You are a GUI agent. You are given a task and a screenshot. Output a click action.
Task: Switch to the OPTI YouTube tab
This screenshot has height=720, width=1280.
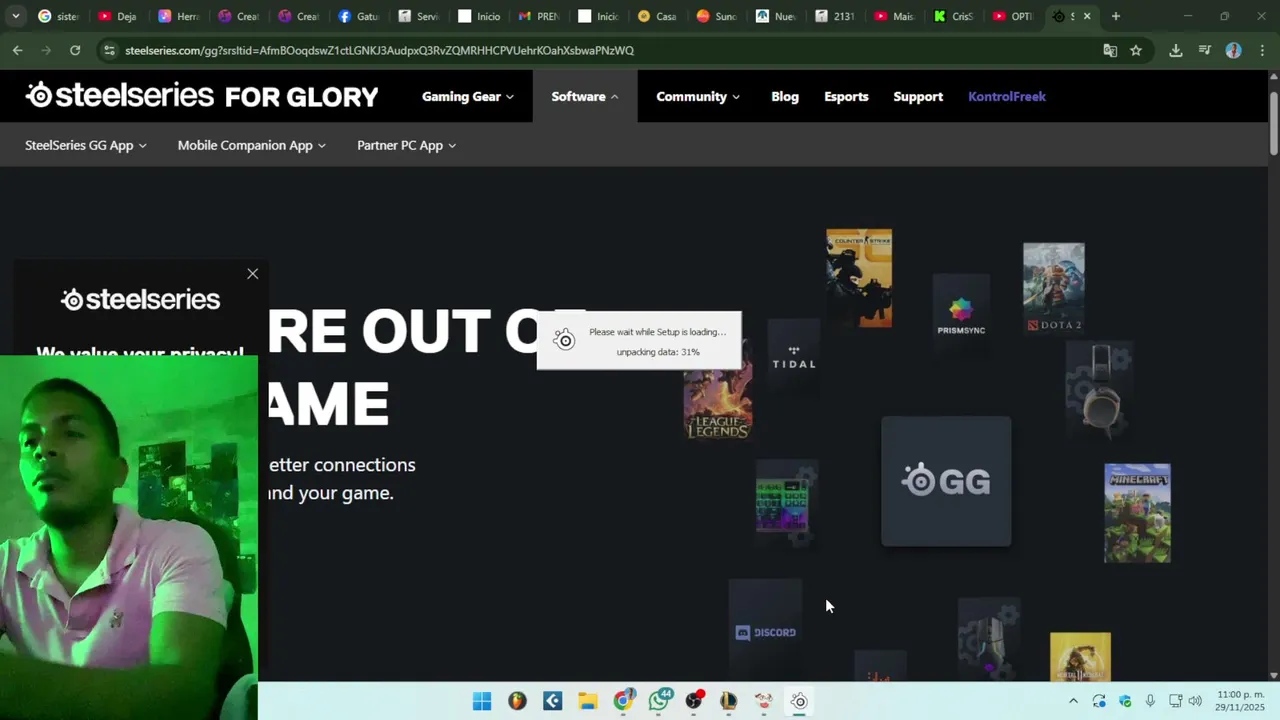coord(1012,16)
